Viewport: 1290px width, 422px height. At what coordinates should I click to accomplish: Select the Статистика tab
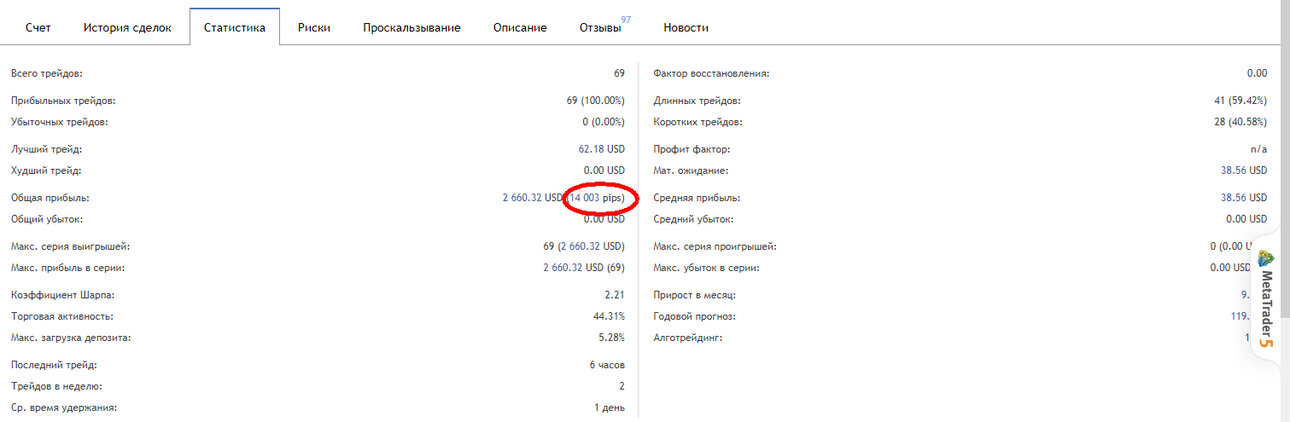point(235,28)
